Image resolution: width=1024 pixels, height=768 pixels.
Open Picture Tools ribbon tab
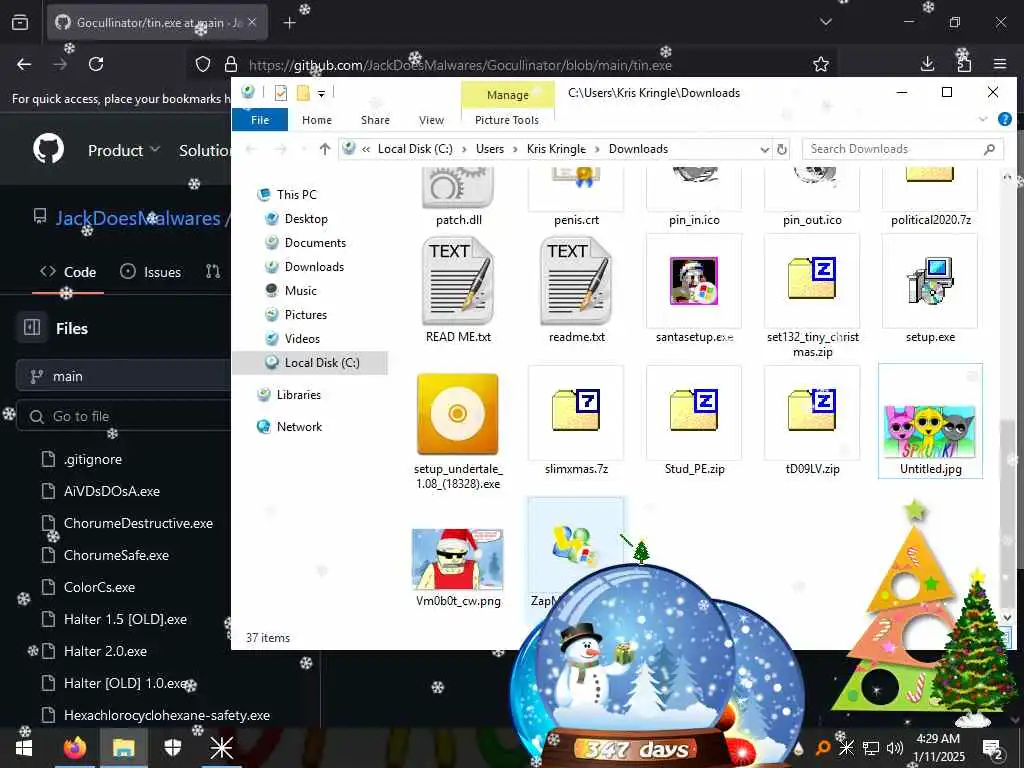[x=507, y=120]
